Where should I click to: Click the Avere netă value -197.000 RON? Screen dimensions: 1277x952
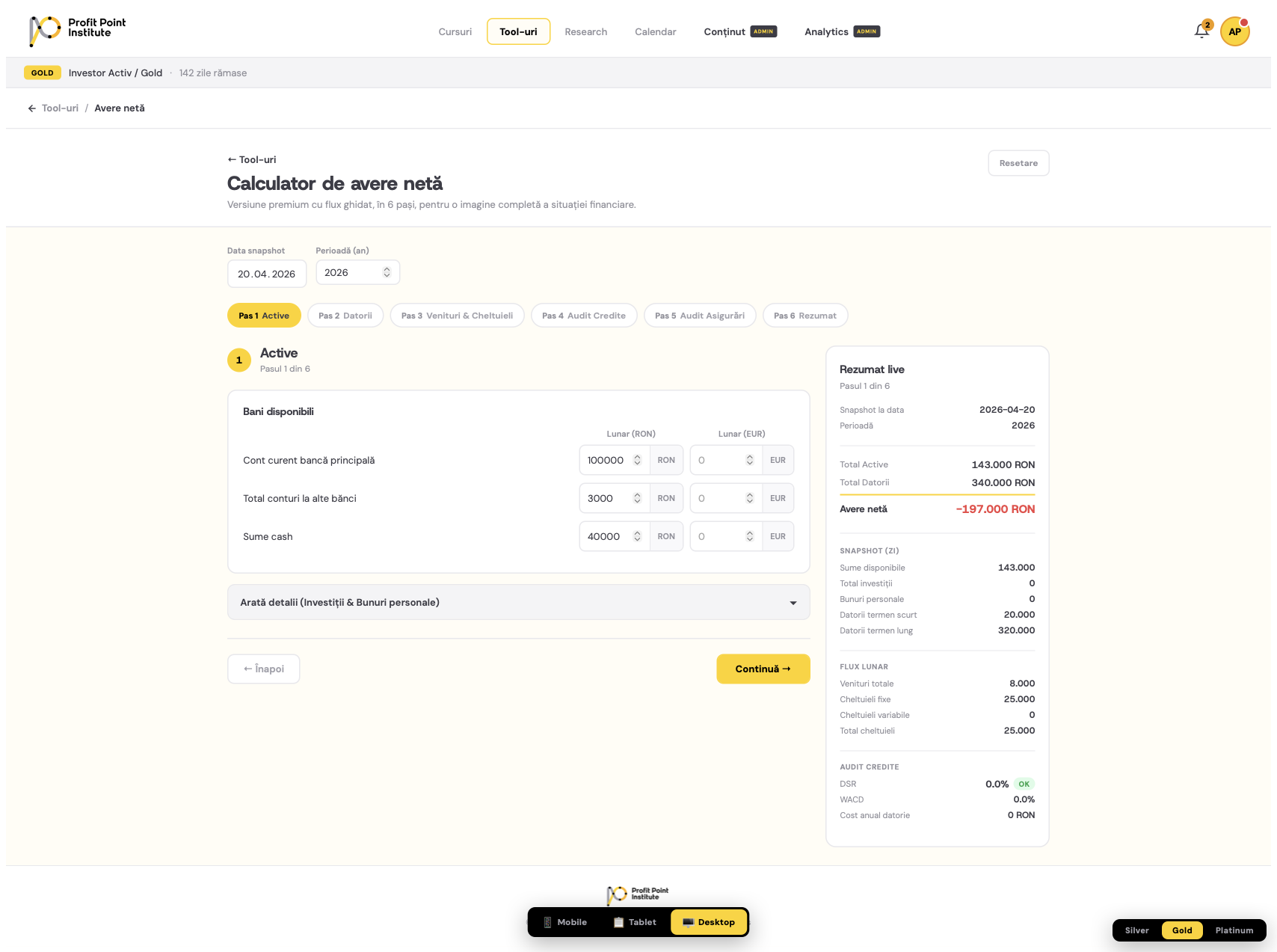995,509
